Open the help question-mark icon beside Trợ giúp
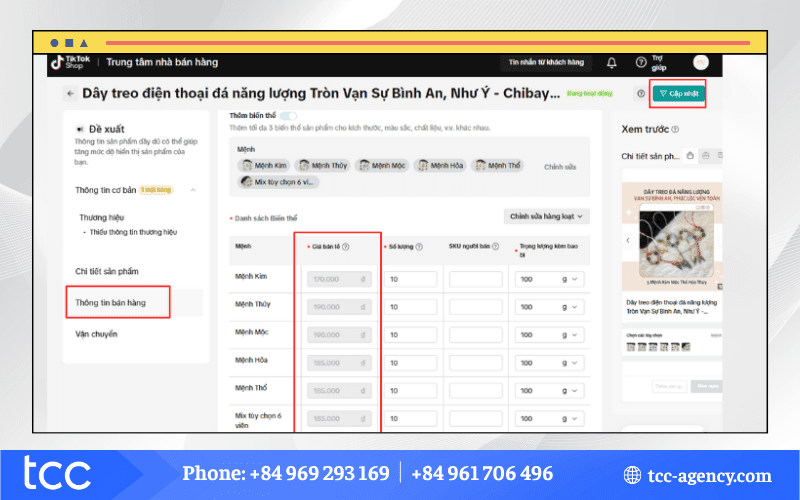This screenshot has width=800, height=500. [641, 62]
